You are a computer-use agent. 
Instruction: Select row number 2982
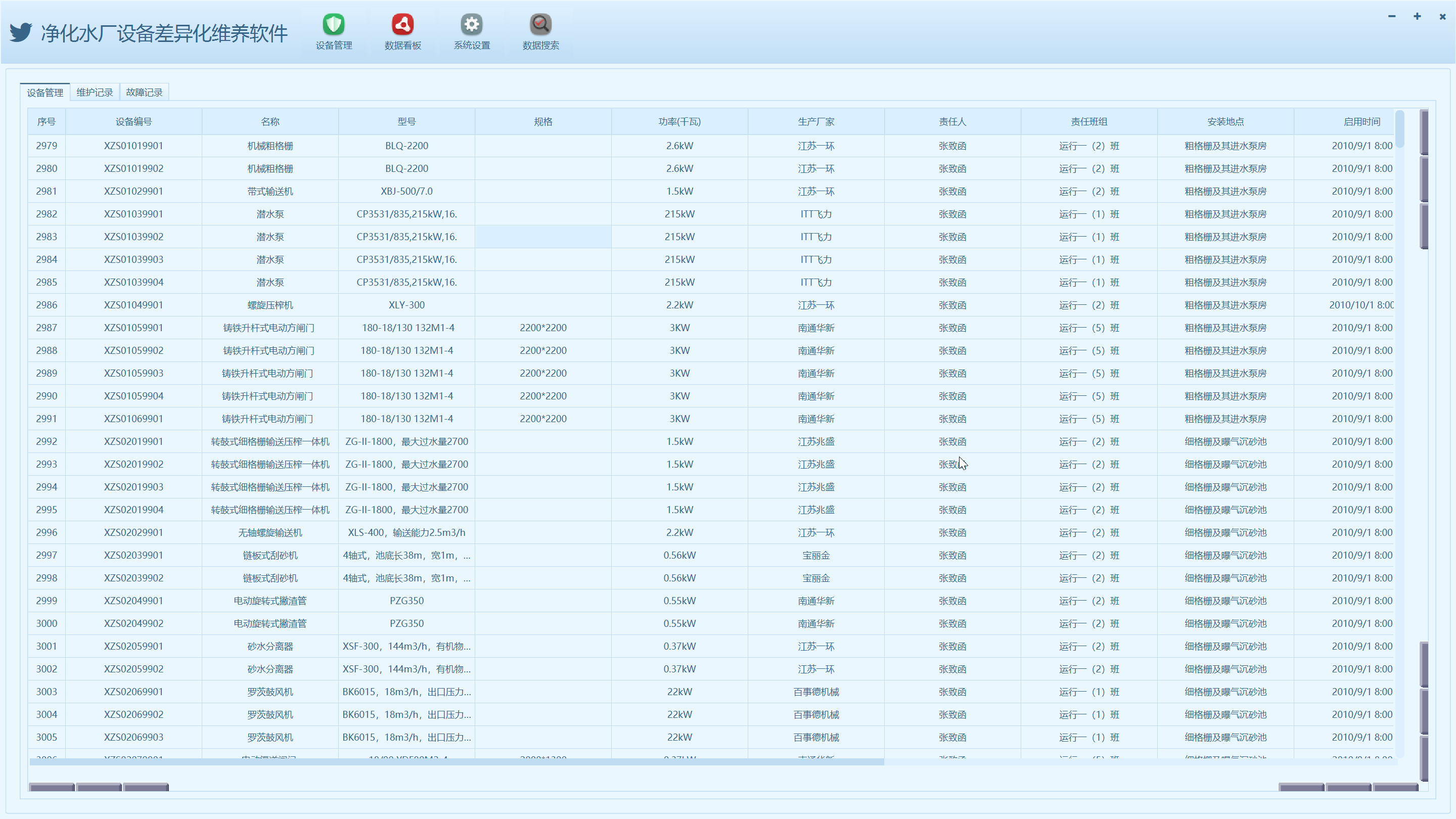pyautogui.click(x=47, y=214)
